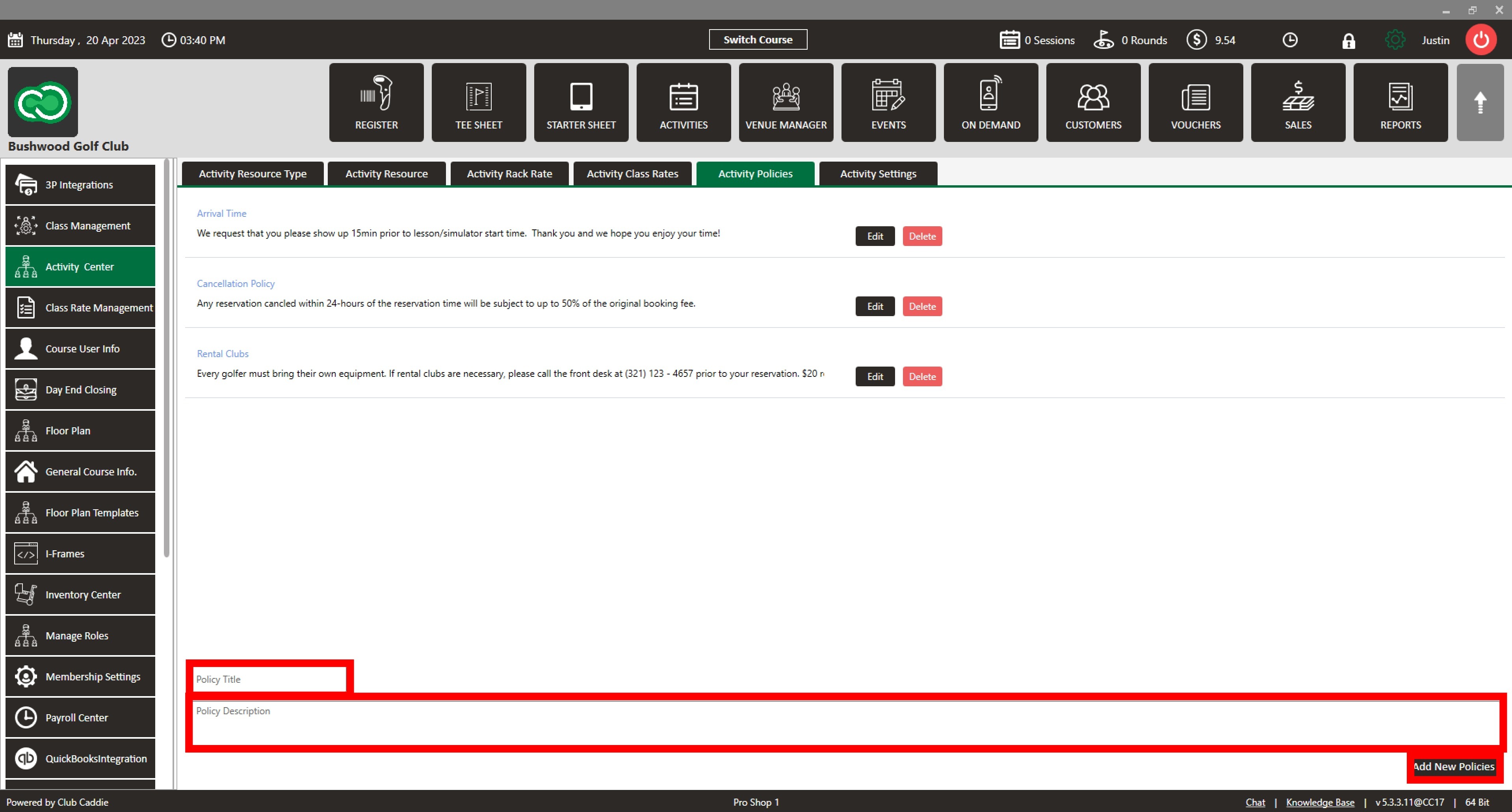Click the dollar cash balance icon

1197,40
